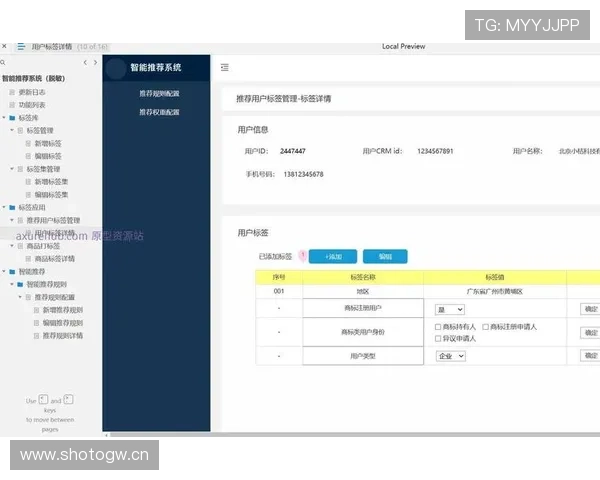The width and height of the screenshot is (600, 480).
Task: Go to previous page with left chevron
Action: [x=85, y=62]
